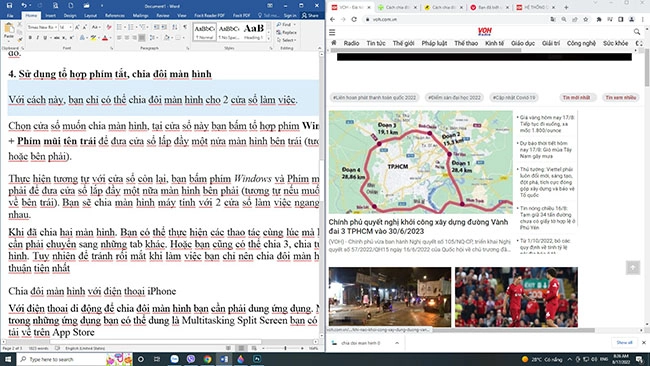Apply strikethrough formatting in Word
This screenshot has width=650, height=366.
point(57,38)
